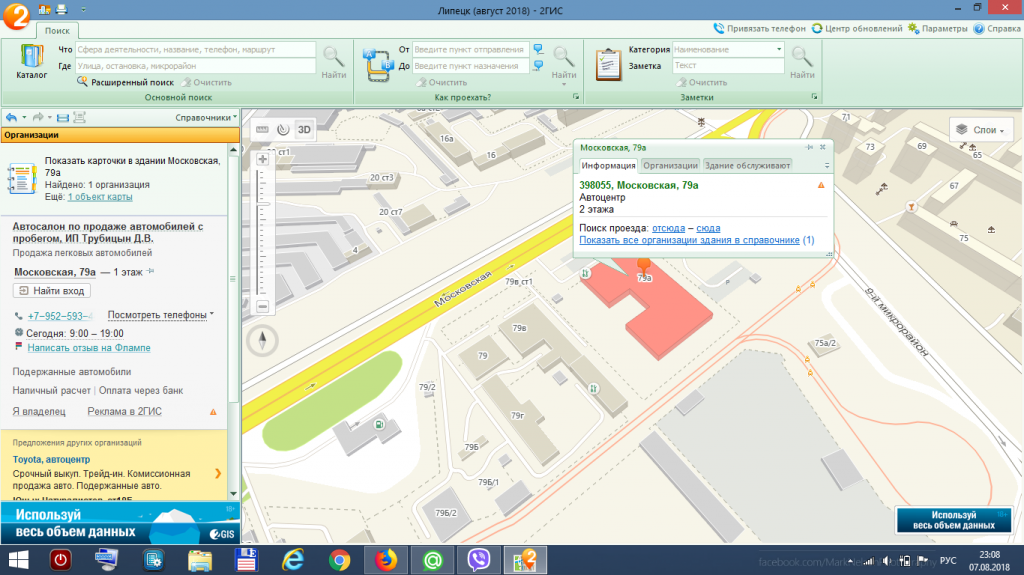Expand Заметки group launcher
Screen dimensions: 1024x575
coord(814,97)
